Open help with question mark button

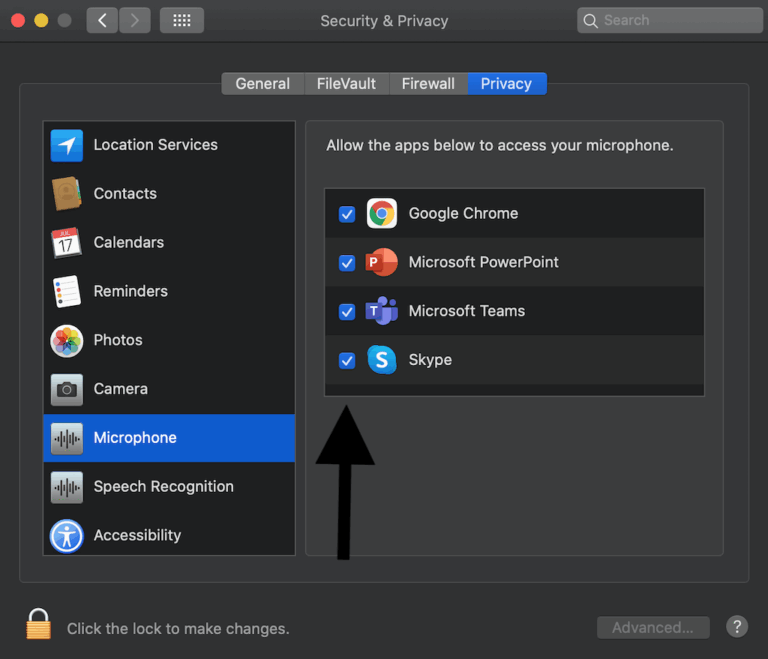(737, 627)
